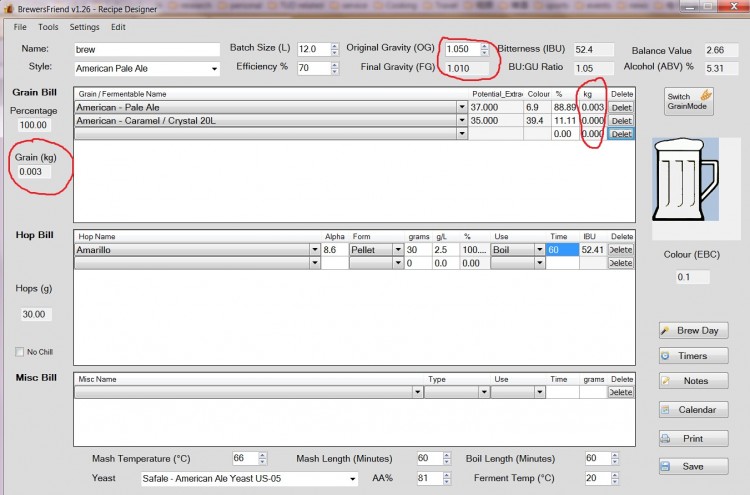The height and width of the screenshot is (495, 750).
Task: Click the Brew Day pencil icon
Action: 665,330
